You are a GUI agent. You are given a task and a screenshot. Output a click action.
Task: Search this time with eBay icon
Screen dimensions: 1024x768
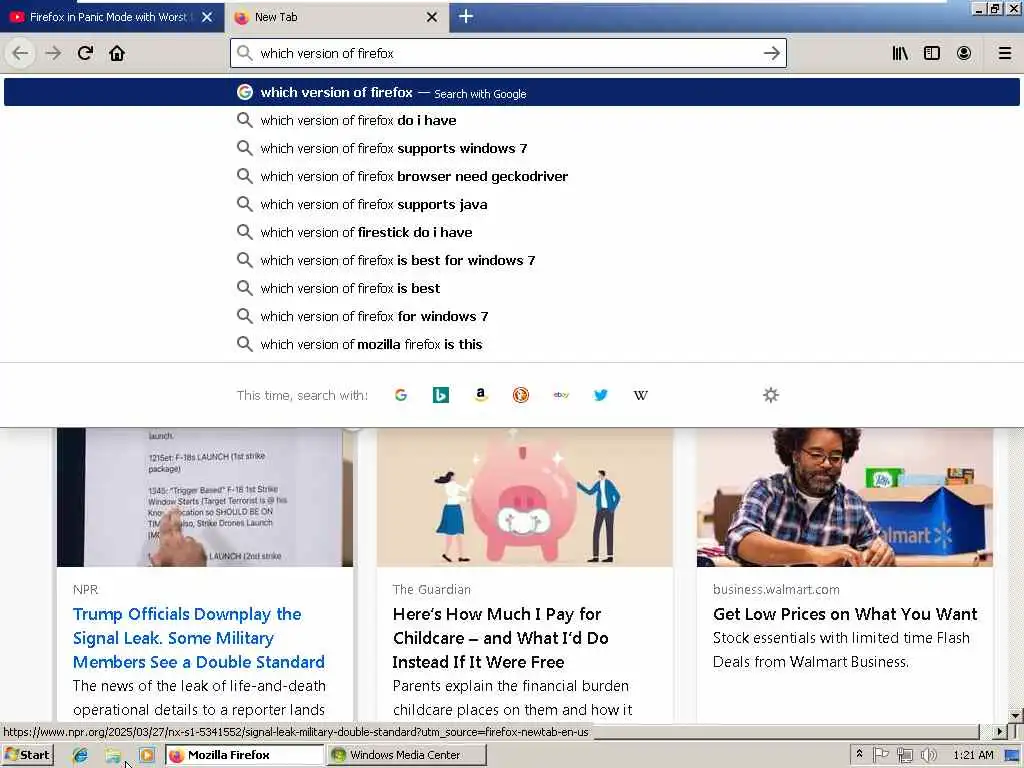[561, 395]
